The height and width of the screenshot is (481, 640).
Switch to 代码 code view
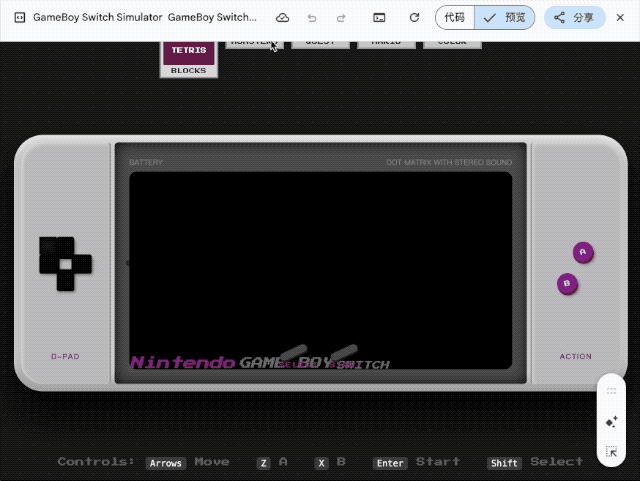click(455, 18)
